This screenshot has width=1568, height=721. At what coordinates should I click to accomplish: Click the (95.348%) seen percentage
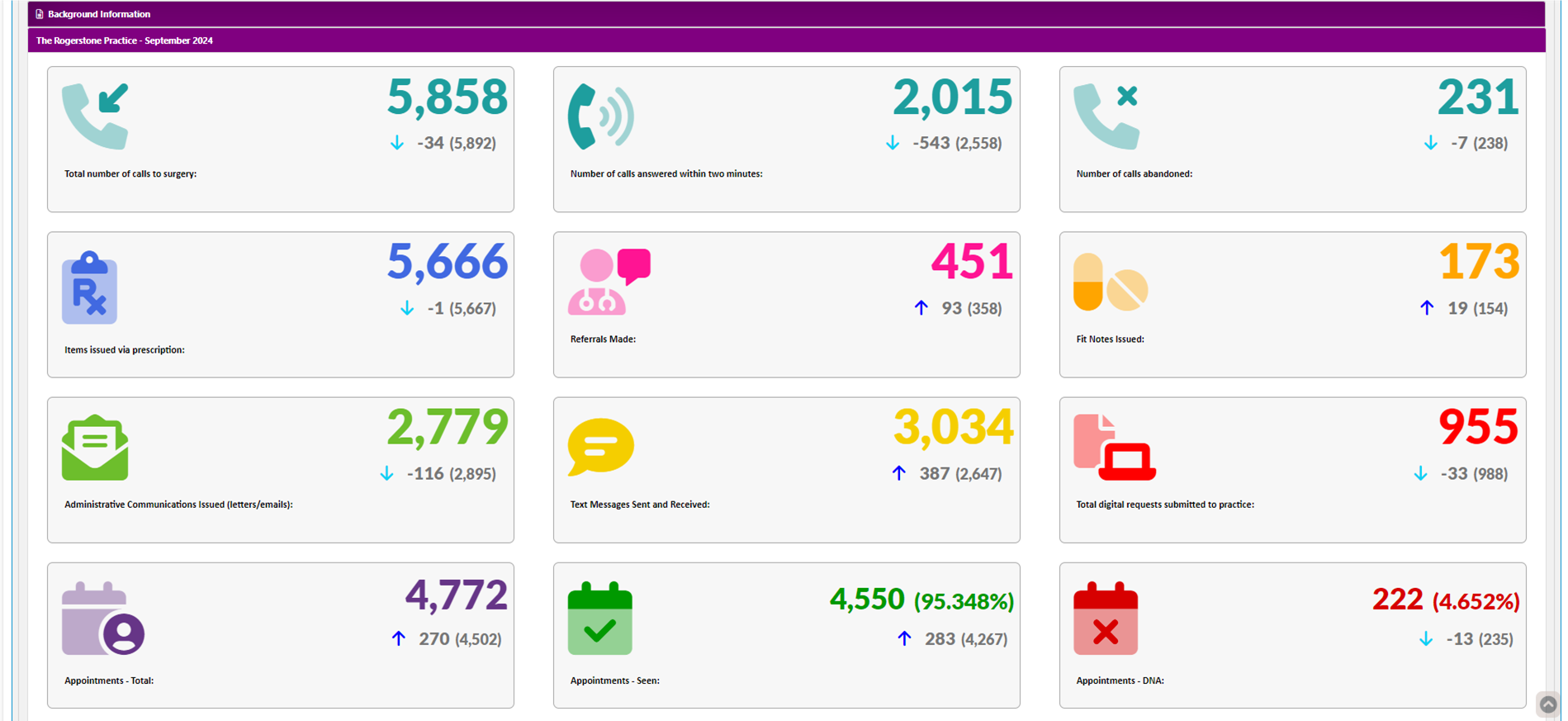964,601
